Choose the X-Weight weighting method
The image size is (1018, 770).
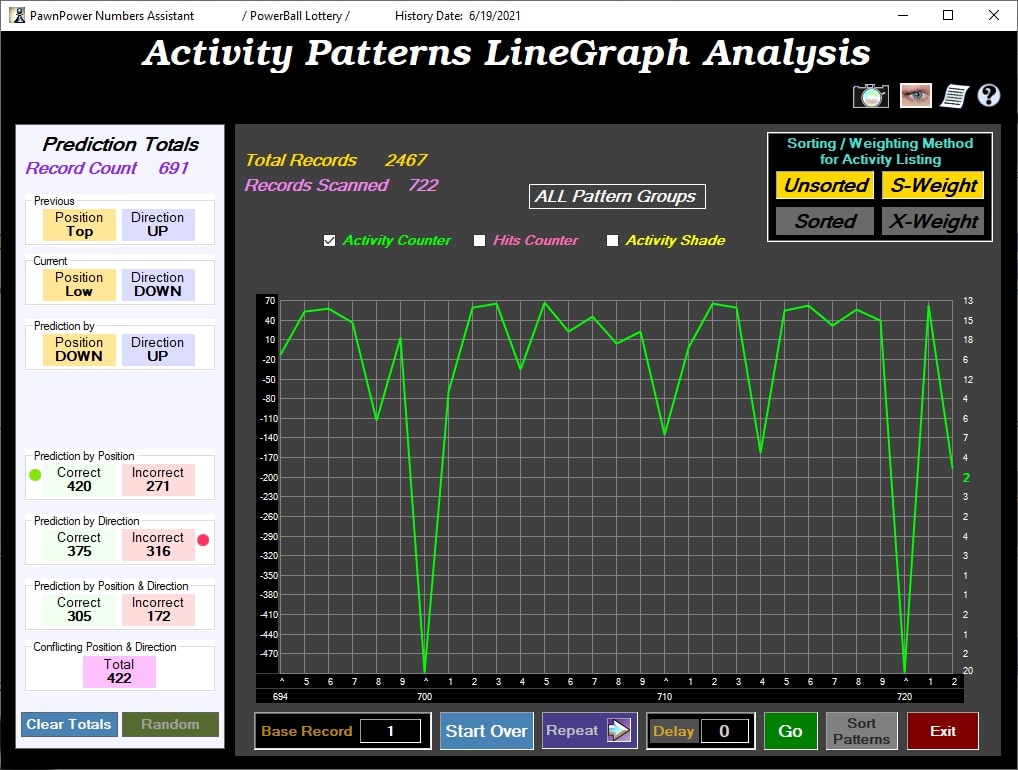932,221
